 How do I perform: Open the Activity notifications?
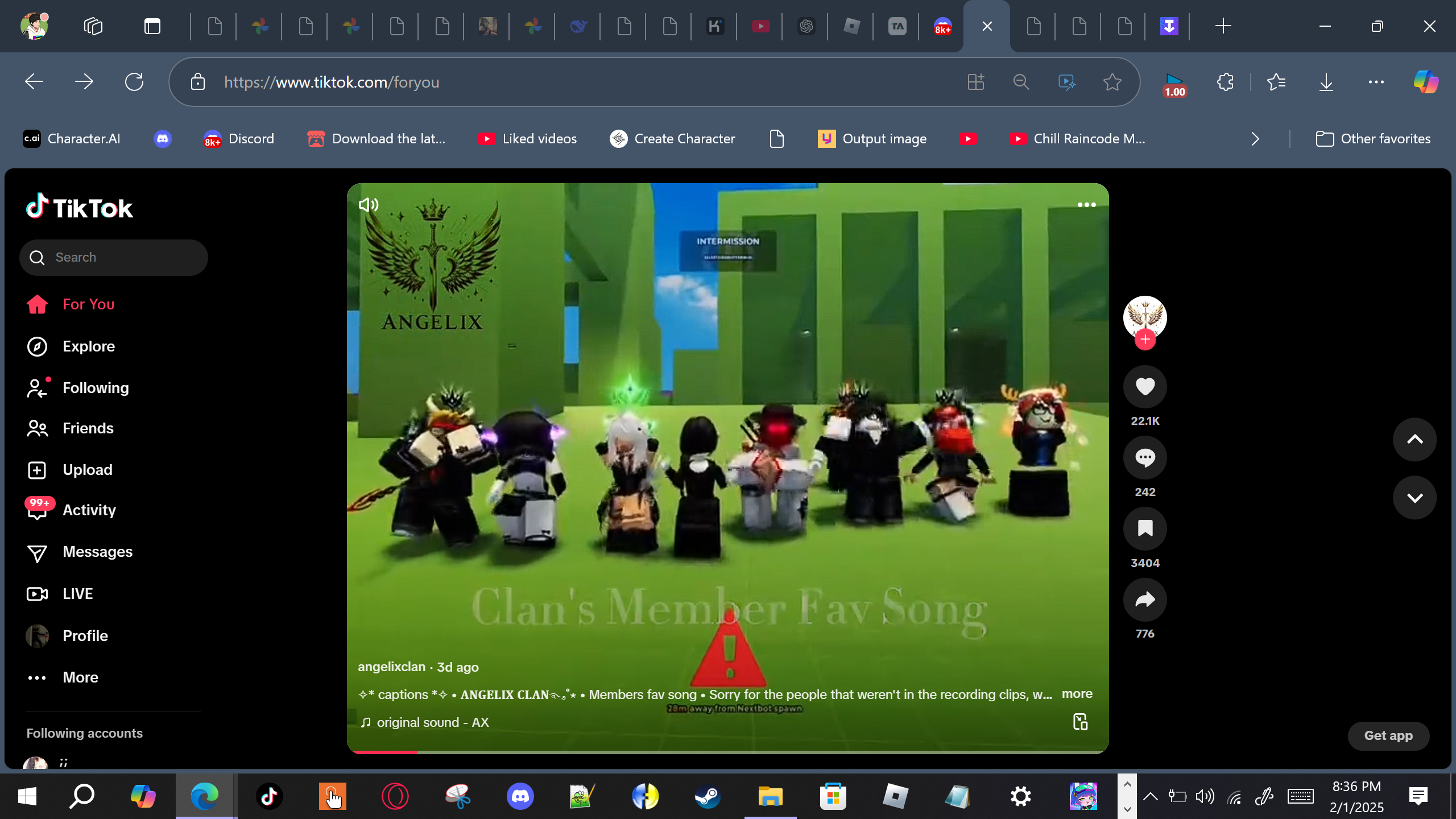[x=89, y=510]
